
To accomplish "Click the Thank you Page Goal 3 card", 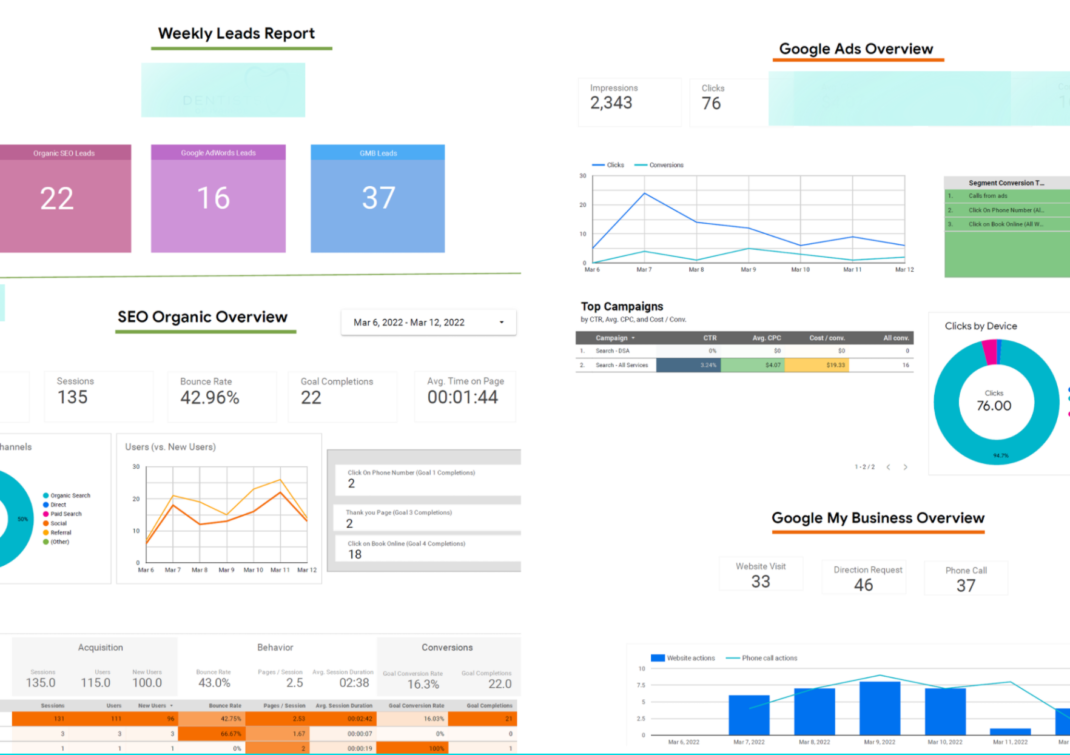I will pos(428,519).
